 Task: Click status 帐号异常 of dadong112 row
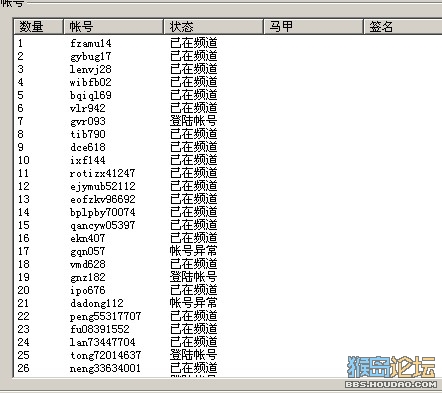(194, 303)
